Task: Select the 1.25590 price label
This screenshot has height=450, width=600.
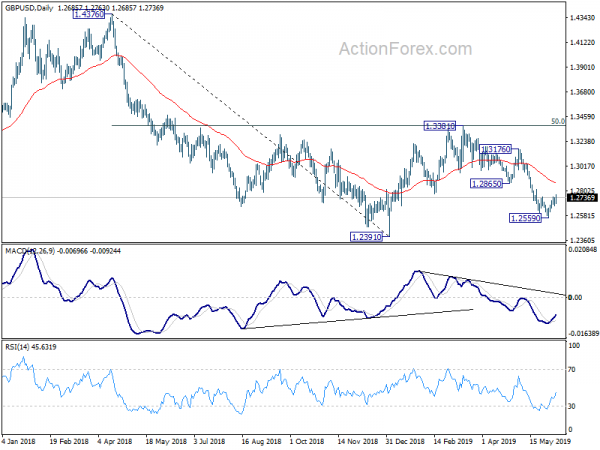Action: pos(525,218)
